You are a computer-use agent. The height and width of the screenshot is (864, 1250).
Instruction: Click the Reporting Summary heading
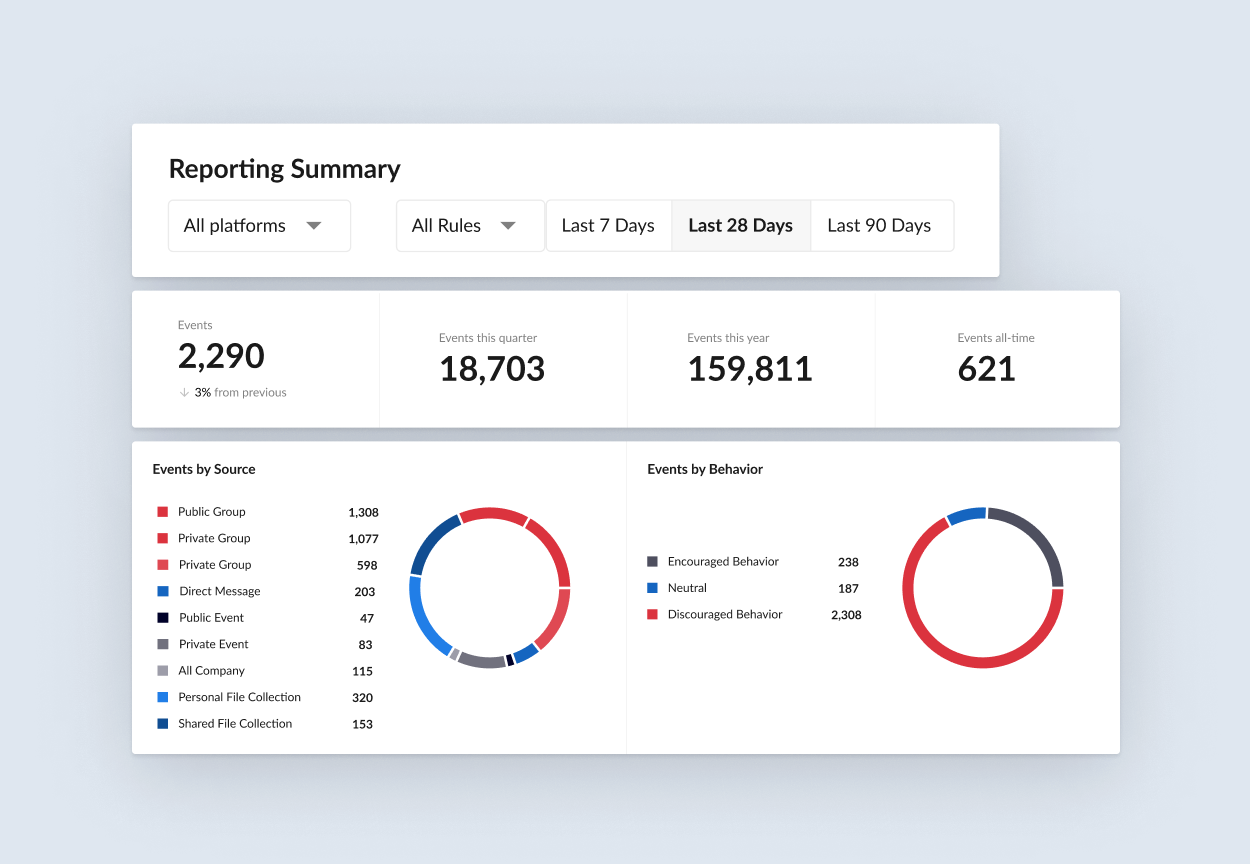click(285, 169)
